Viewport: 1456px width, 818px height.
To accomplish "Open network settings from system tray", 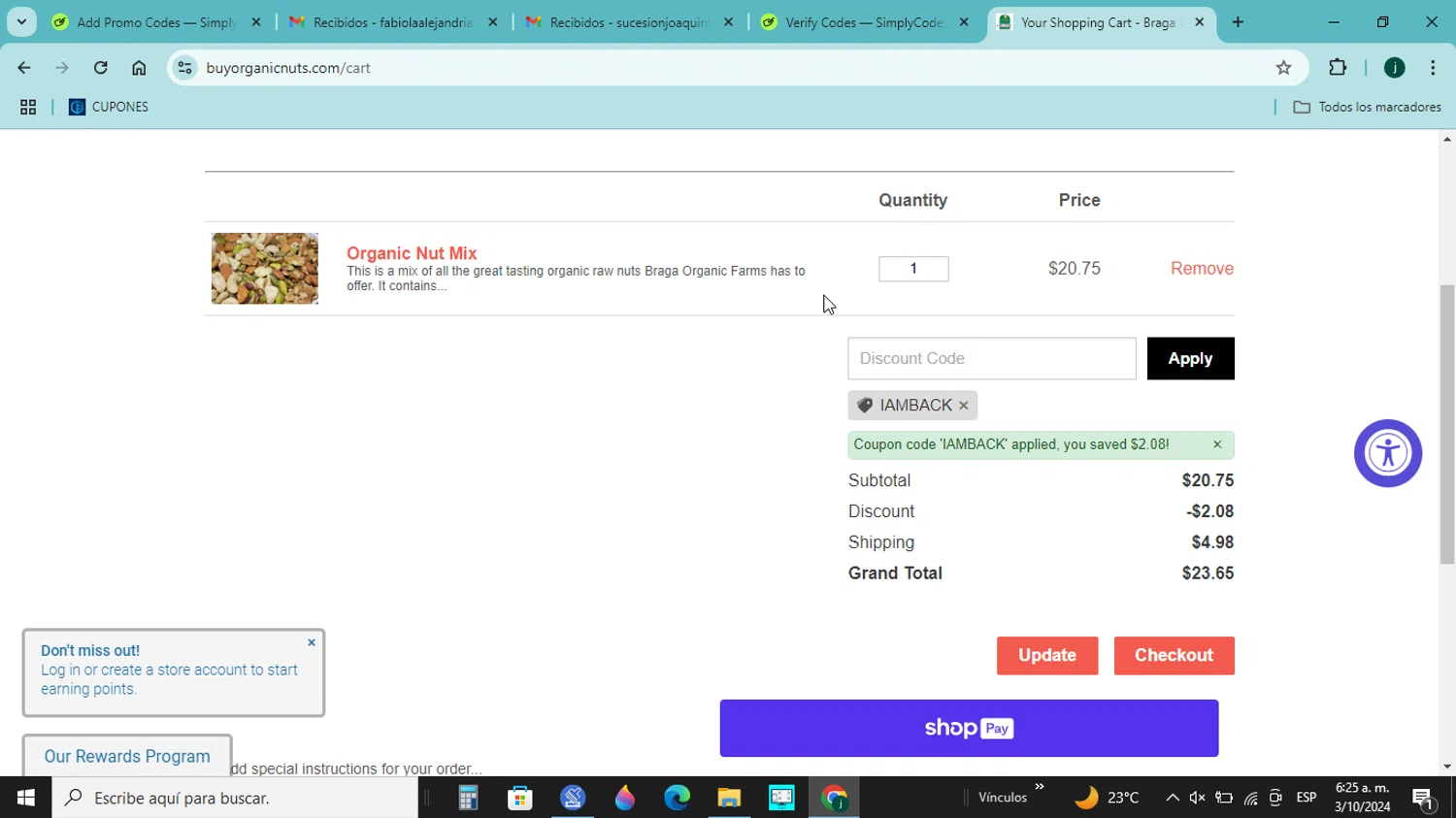I will click(x=1250, y=798).
